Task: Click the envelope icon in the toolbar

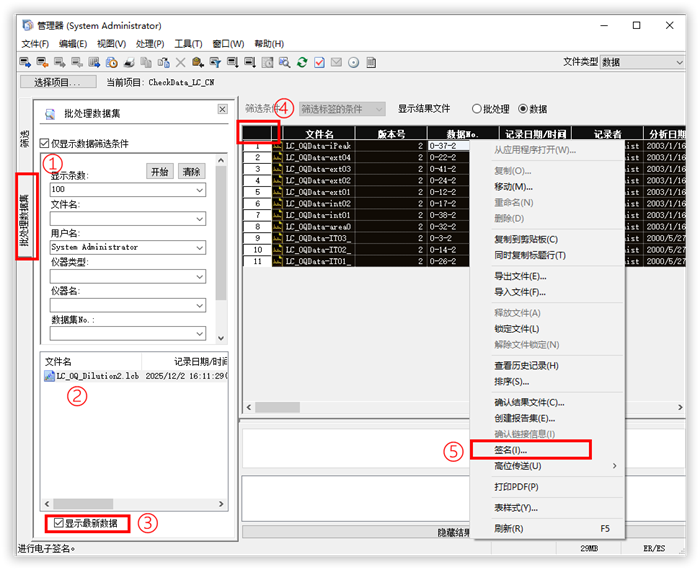Action: (336, 62)
